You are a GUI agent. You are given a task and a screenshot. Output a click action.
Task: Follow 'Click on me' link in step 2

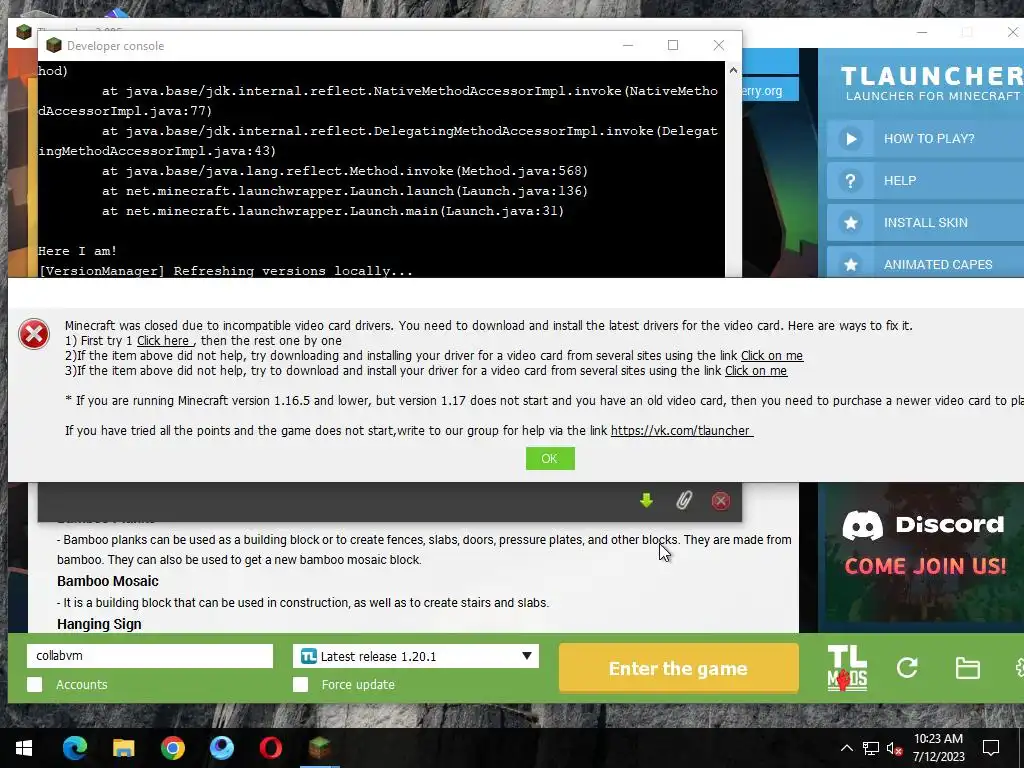tap(772, 356)
